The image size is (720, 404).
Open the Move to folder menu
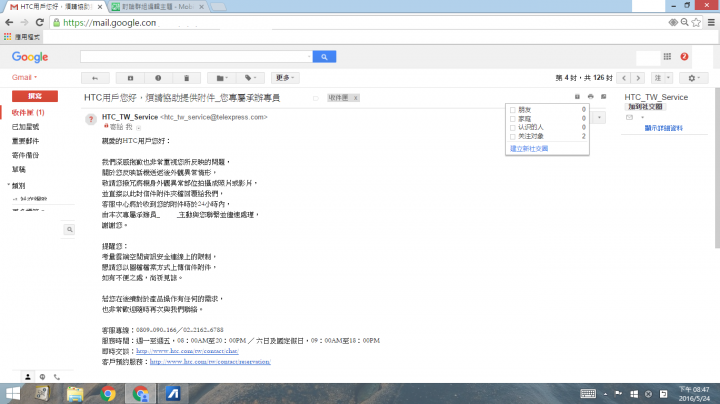[222, 78]
